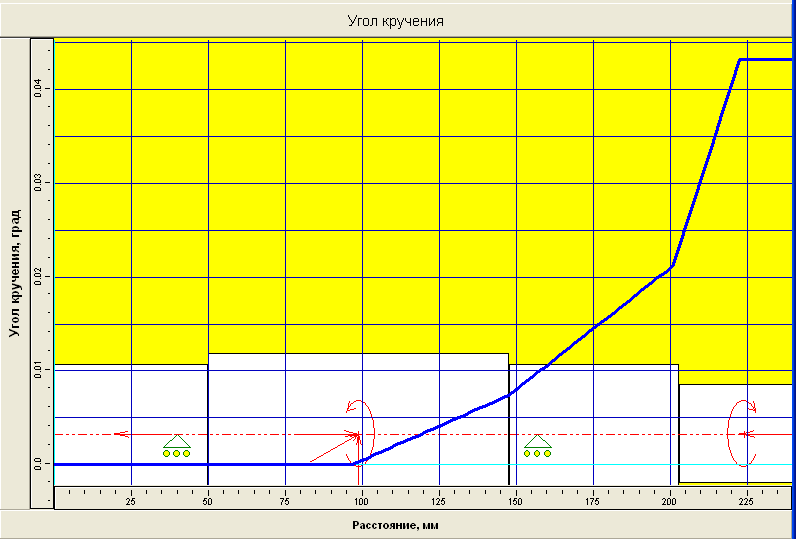Click the left-pointing axial force arrowhead near 25 mm

[x=121, y=434]
